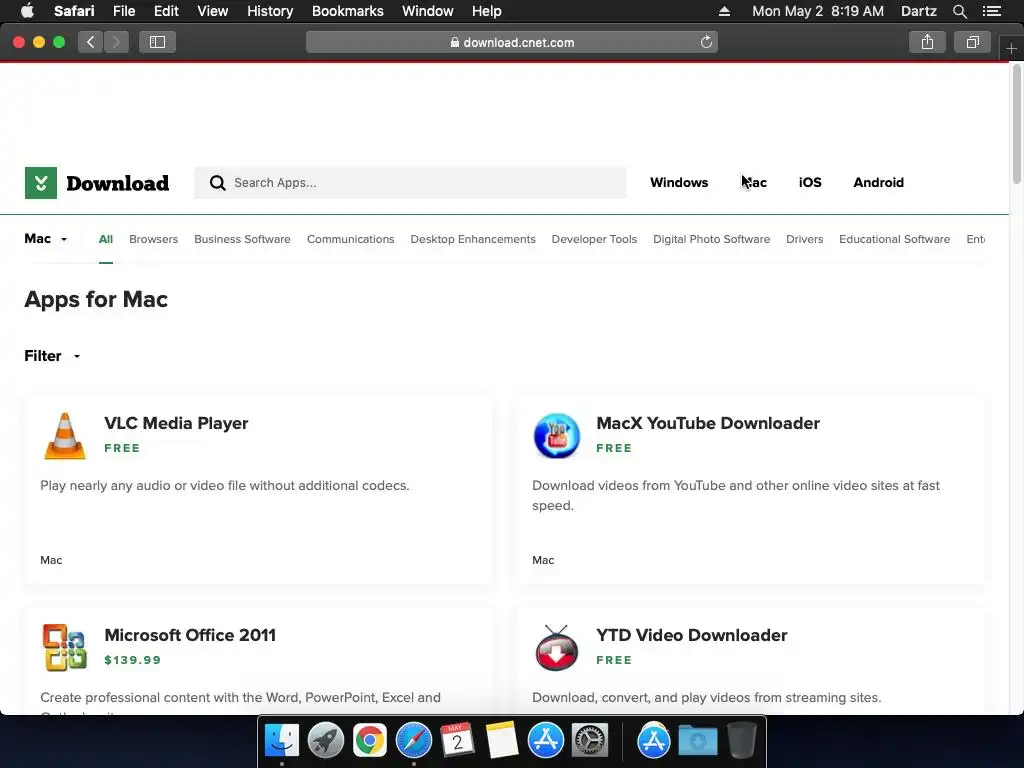Open a new tab with plus button
This screenshot has width=1024, height=768.
1011,48
